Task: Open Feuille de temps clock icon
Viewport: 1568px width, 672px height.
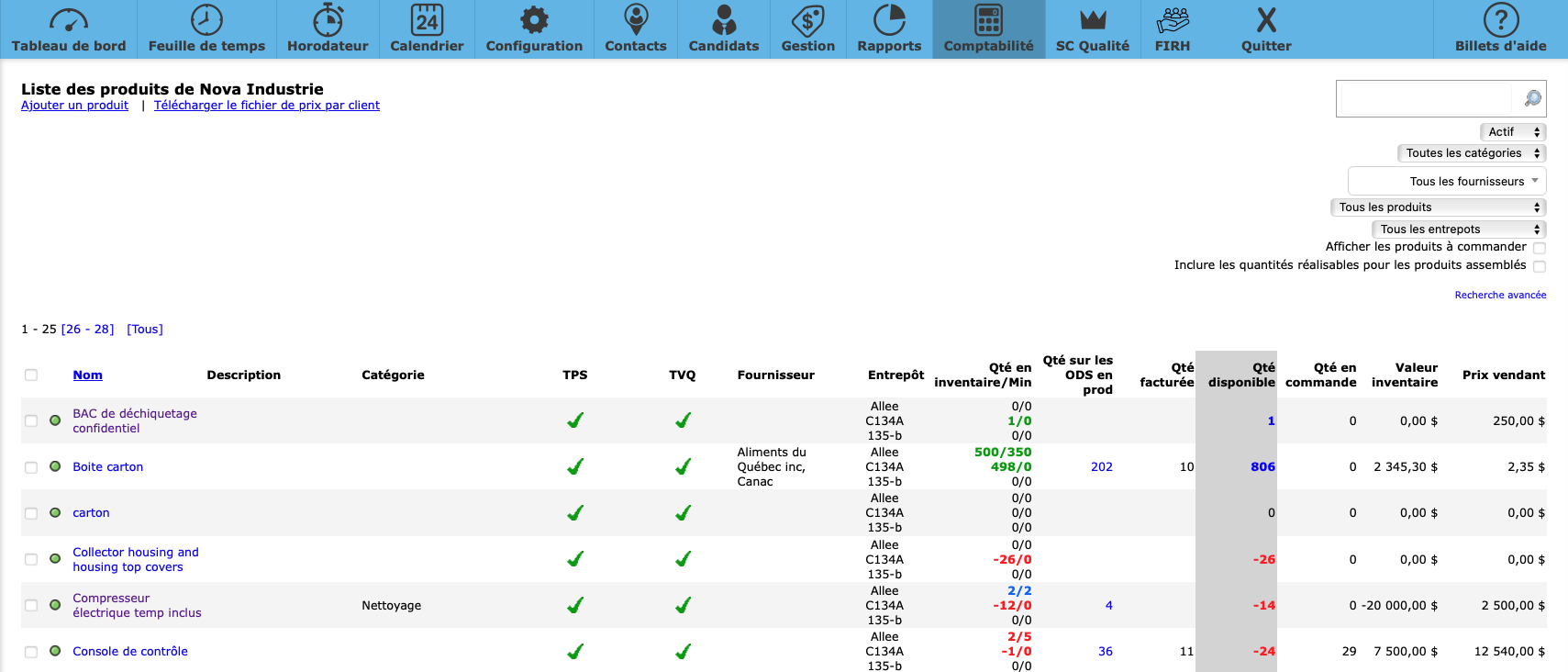Action: pyautogui.click(x=206, y=20)
